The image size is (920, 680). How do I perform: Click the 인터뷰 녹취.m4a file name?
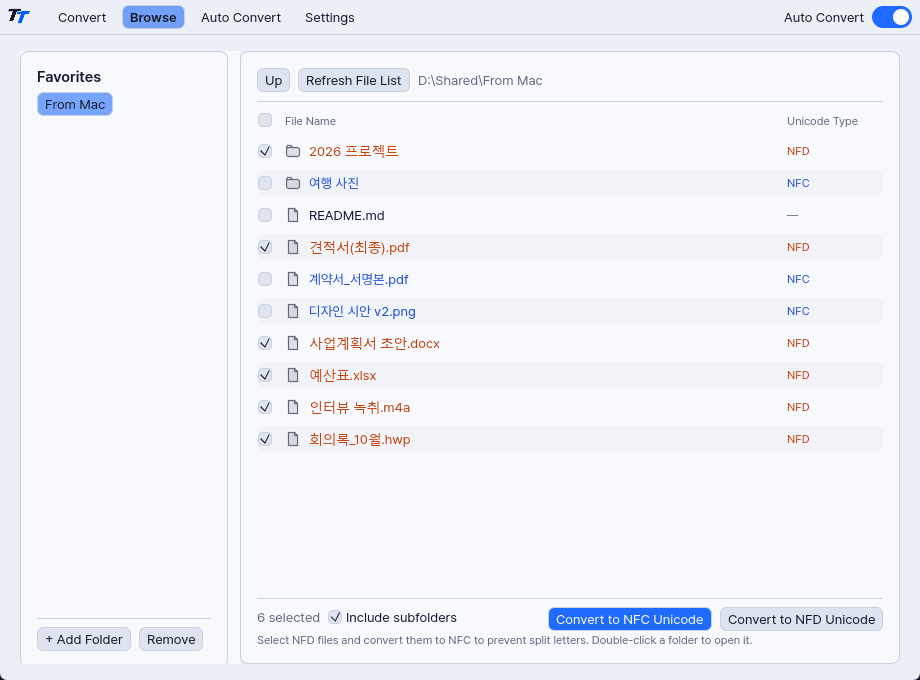point(360,407)
